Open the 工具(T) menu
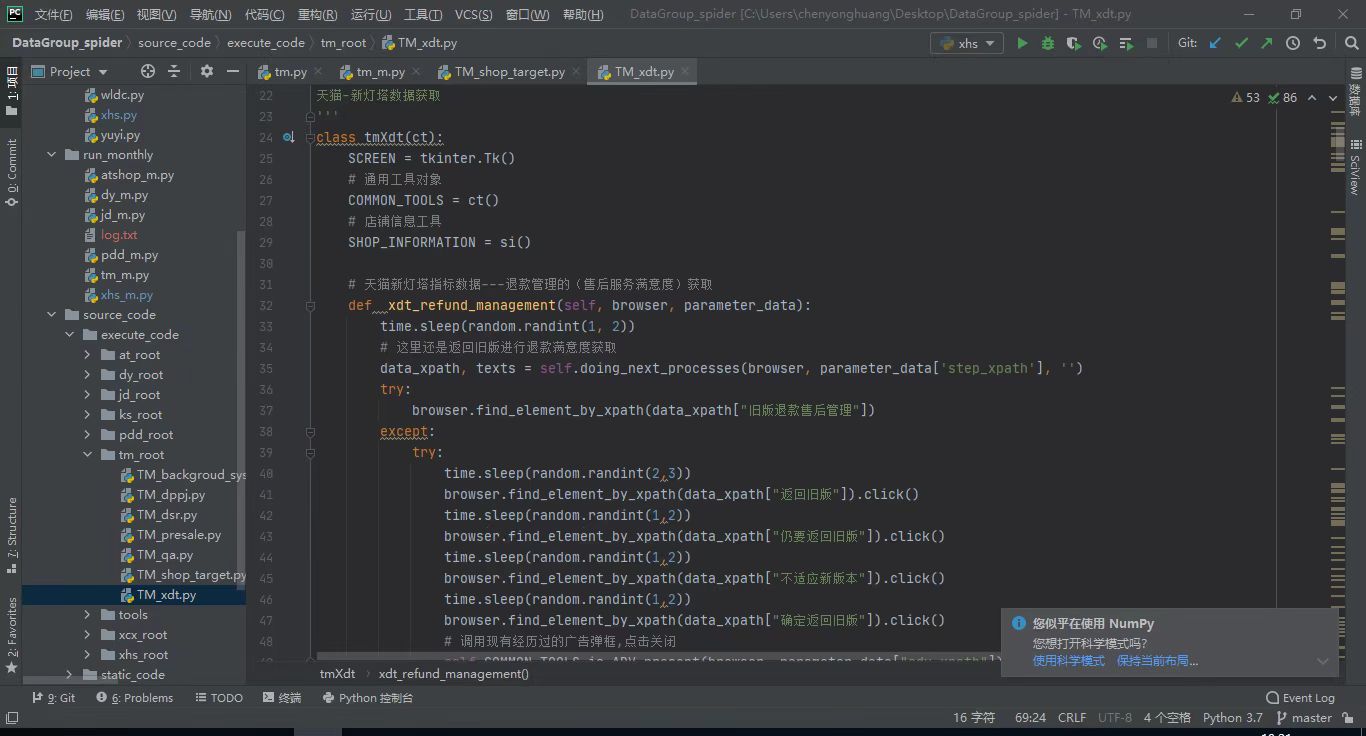Viewport: 1366px width, 736px height. point(423,15)
